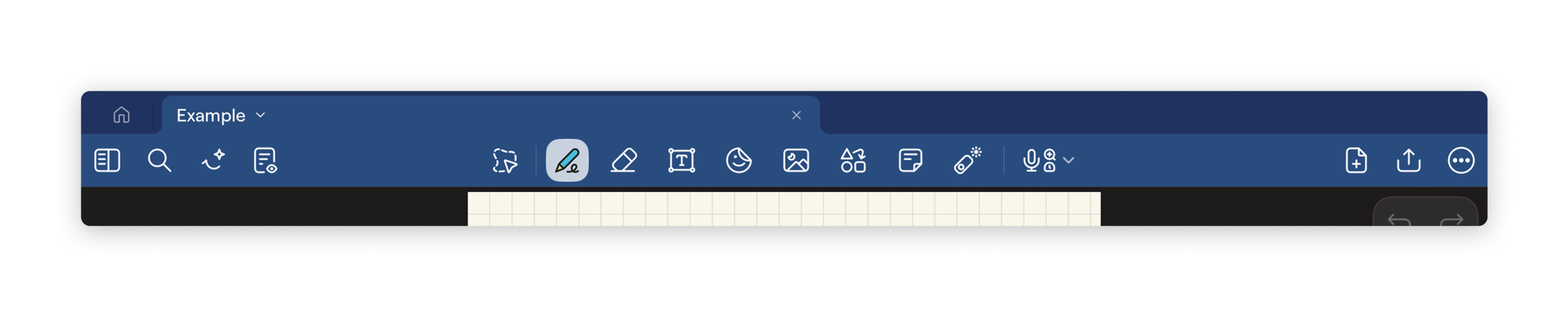
Task: Add a sticky note element
Action: pyautogui.click(x=910, y=160)
